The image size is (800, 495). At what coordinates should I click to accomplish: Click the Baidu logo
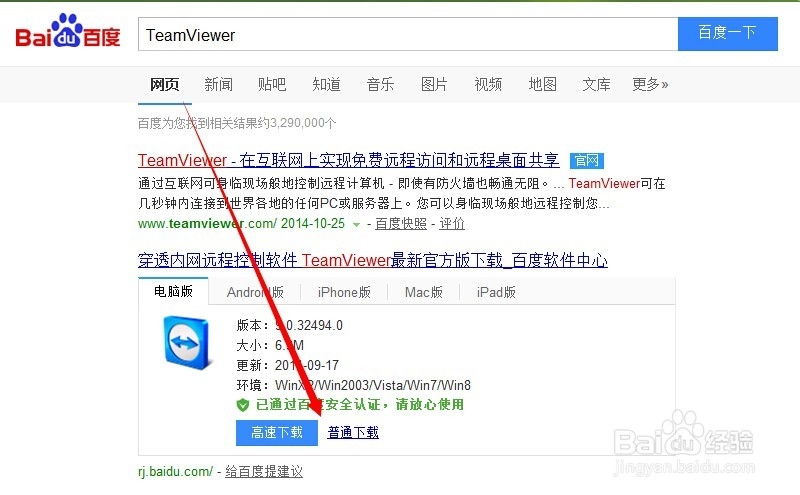pyautogui.click(x=68, y=31)
